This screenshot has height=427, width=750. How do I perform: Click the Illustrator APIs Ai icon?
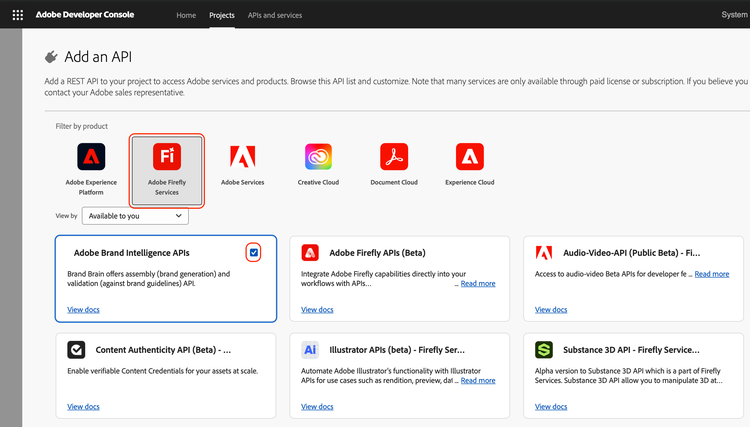coord(310,350)
